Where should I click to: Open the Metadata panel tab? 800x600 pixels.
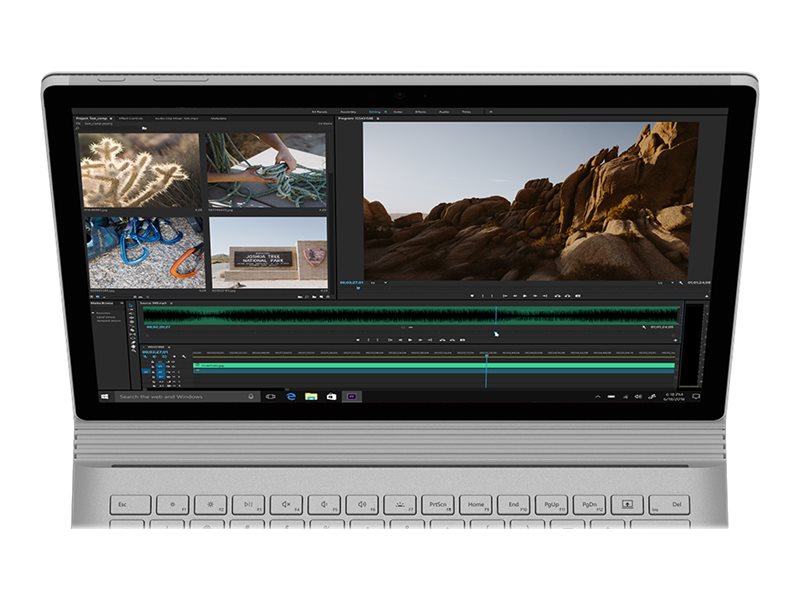point(219,118)
